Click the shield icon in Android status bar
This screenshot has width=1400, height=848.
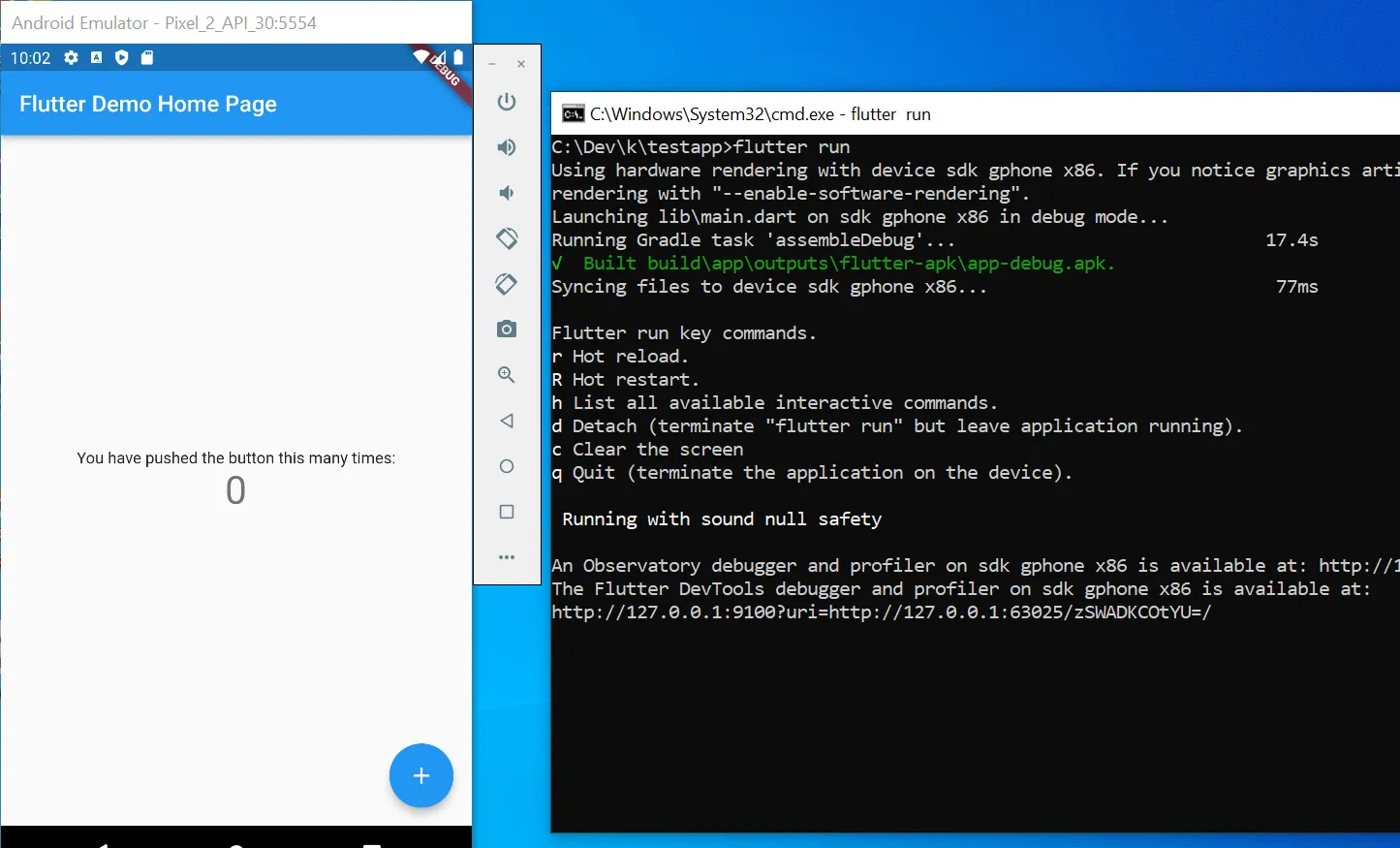pos(121,58)
